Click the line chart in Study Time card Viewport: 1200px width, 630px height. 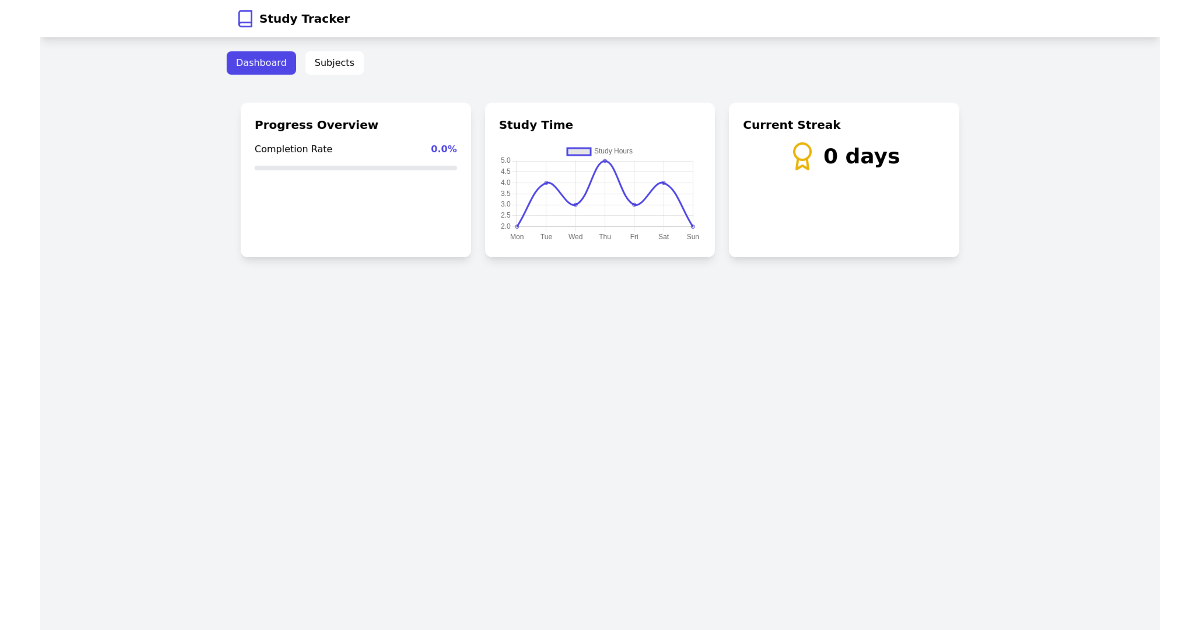(x=600, y=195)
